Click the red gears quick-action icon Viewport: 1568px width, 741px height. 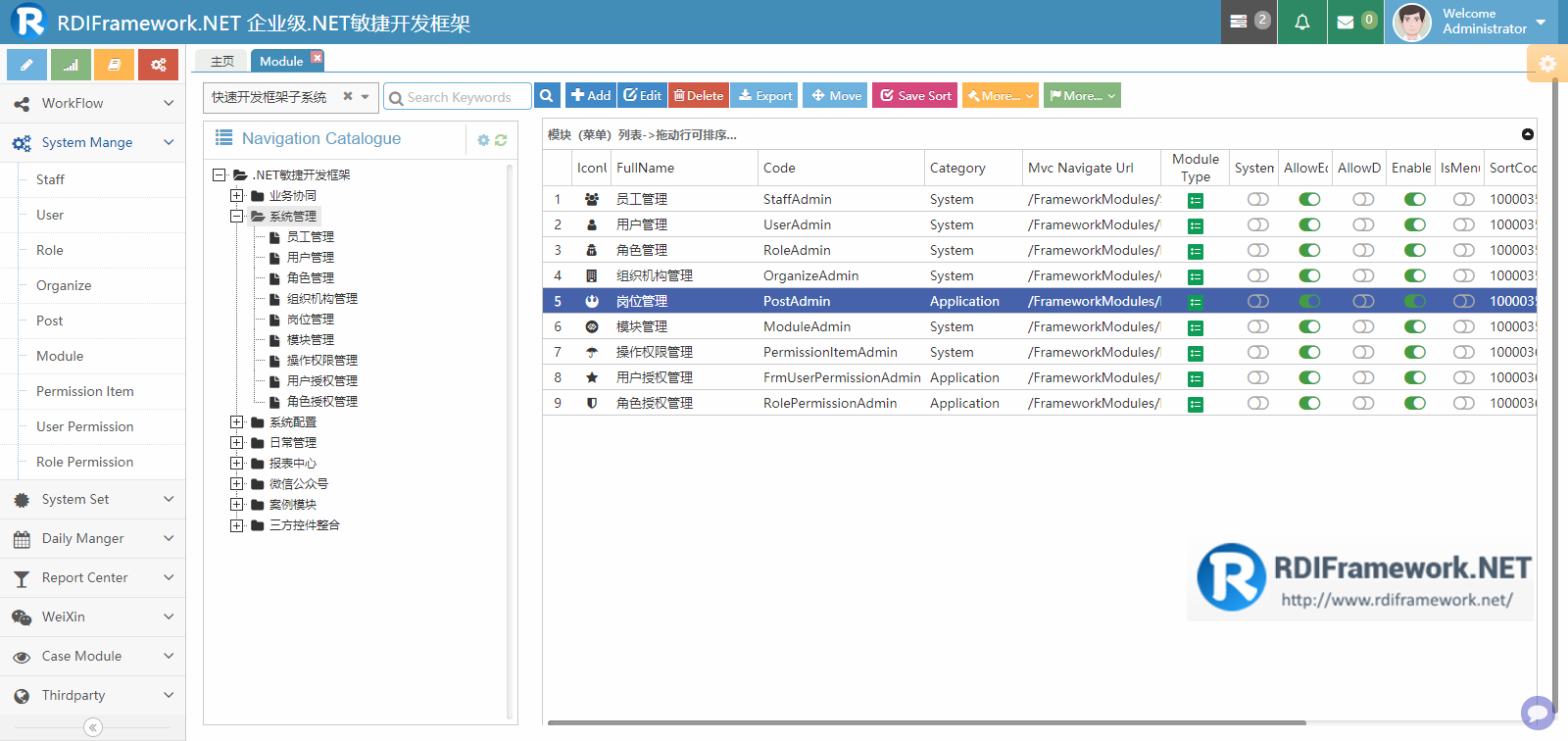tap(158, 65)
